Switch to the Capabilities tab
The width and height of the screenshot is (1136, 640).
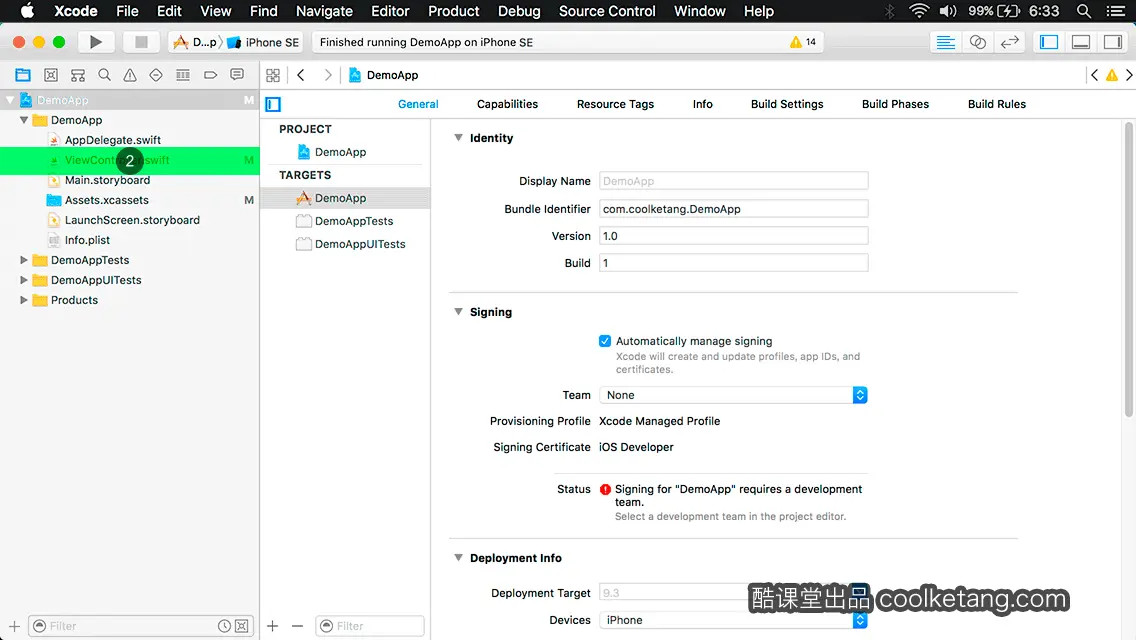(x=507, y=104)
